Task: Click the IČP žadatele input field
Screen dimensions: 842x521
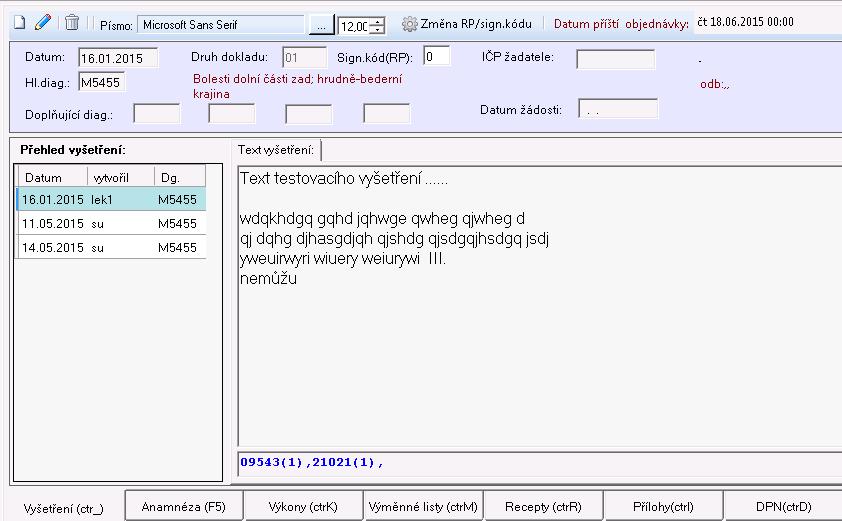Action: tap(615, 59)
